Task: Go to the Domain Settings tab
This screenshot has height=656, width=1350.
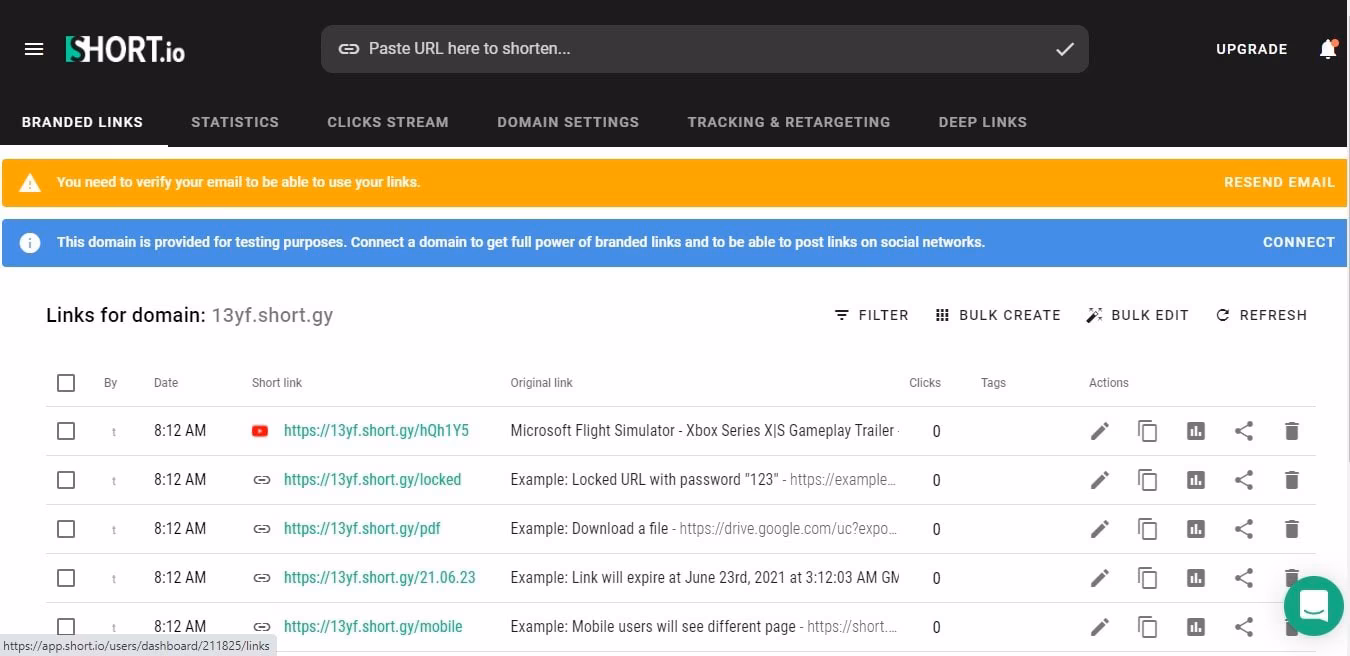Action: point(568,122)
